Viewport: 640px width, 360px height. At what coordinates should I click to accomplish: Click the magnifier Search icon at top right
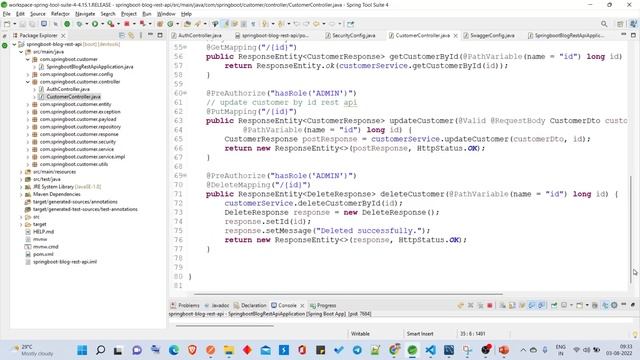pyautogui.click(x=604, y=24)
